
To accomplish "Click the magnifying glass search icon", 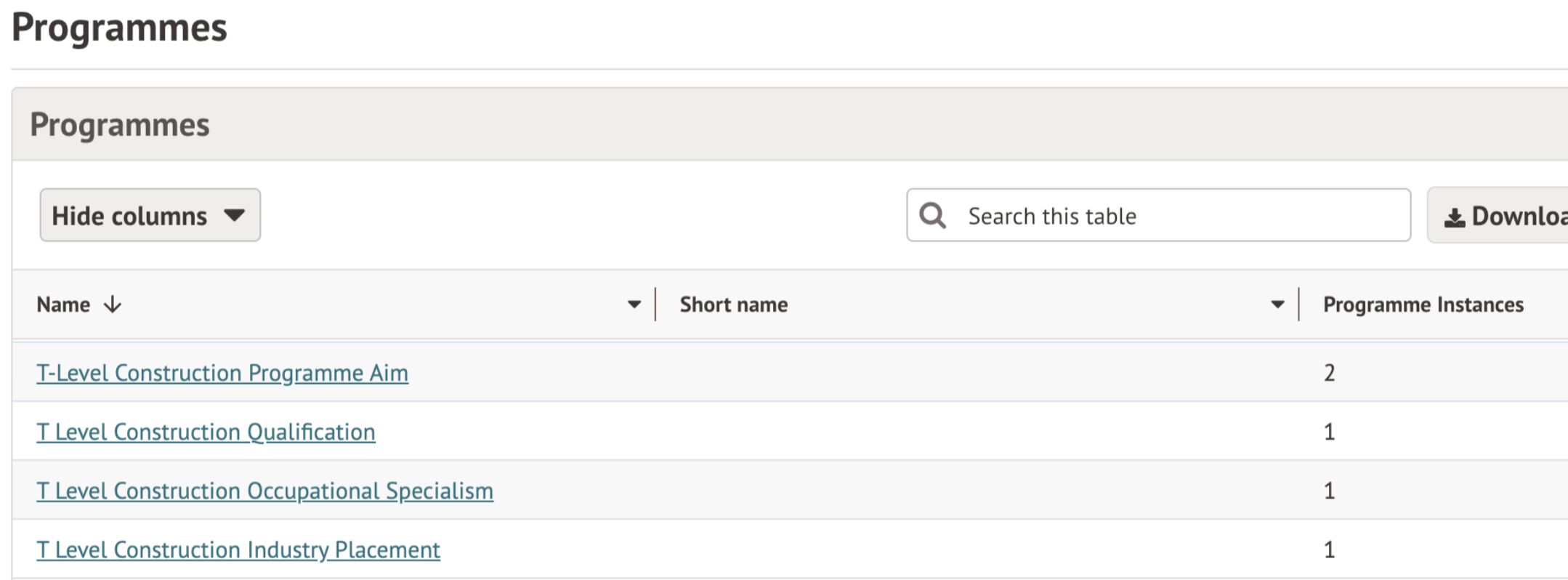I will point(932,216).
